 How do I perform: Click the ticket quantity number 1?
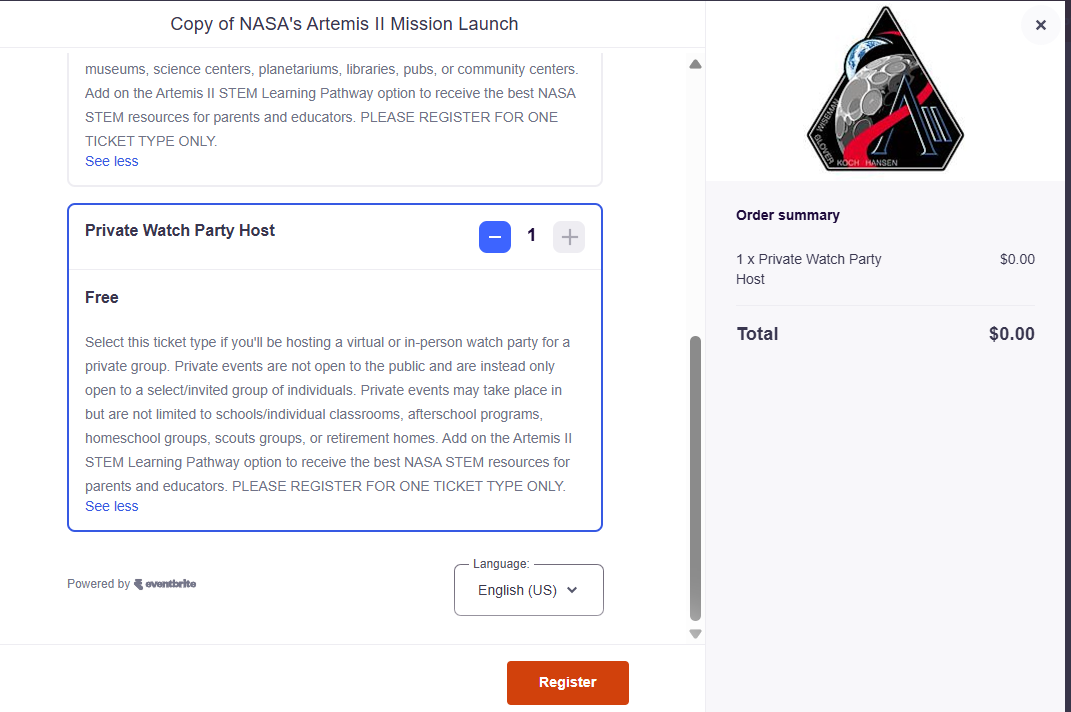click(x=532, y=236)
